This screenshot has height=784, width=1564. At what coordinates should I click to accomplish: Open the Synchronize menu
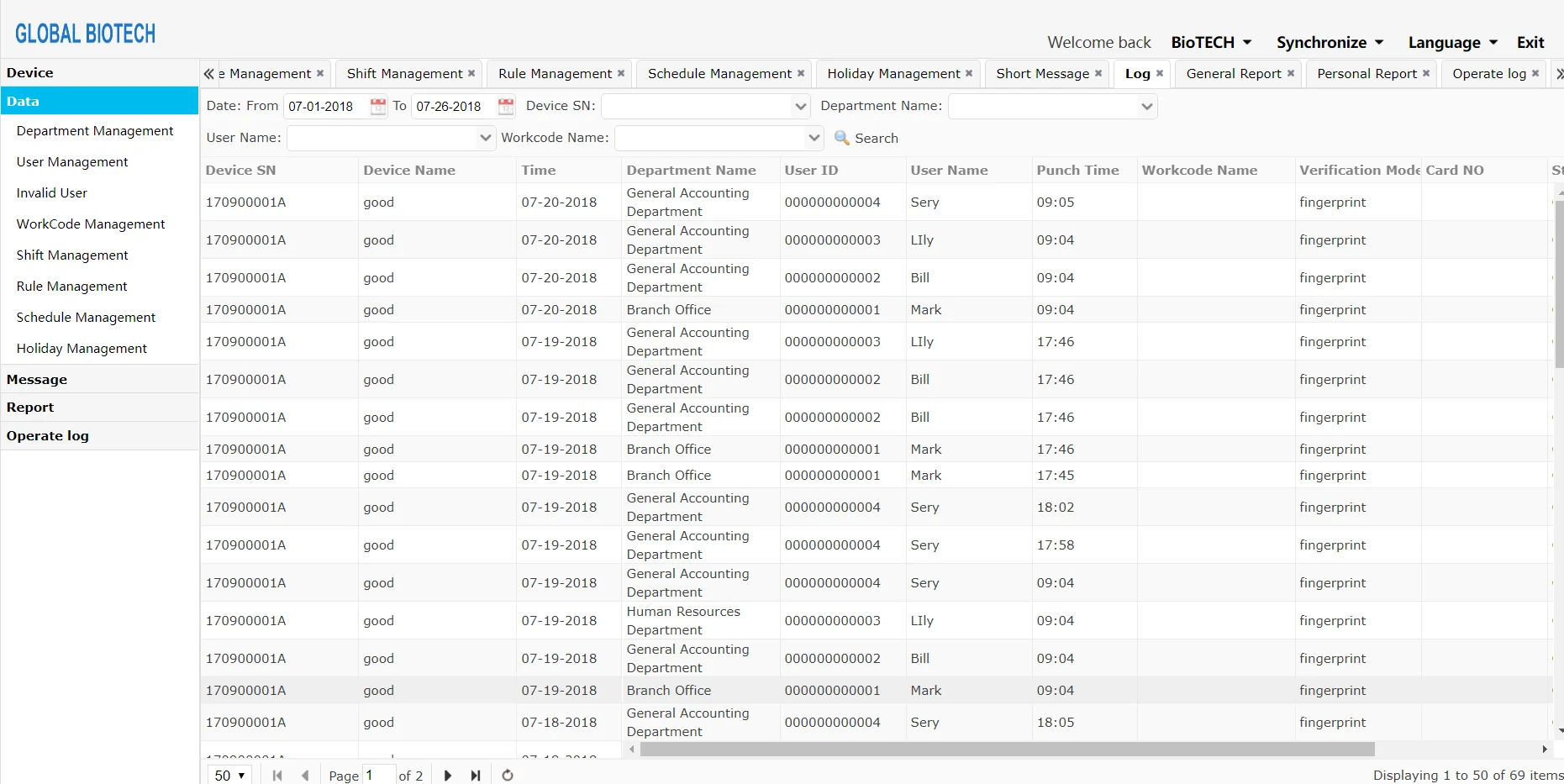click(1330, 43)
